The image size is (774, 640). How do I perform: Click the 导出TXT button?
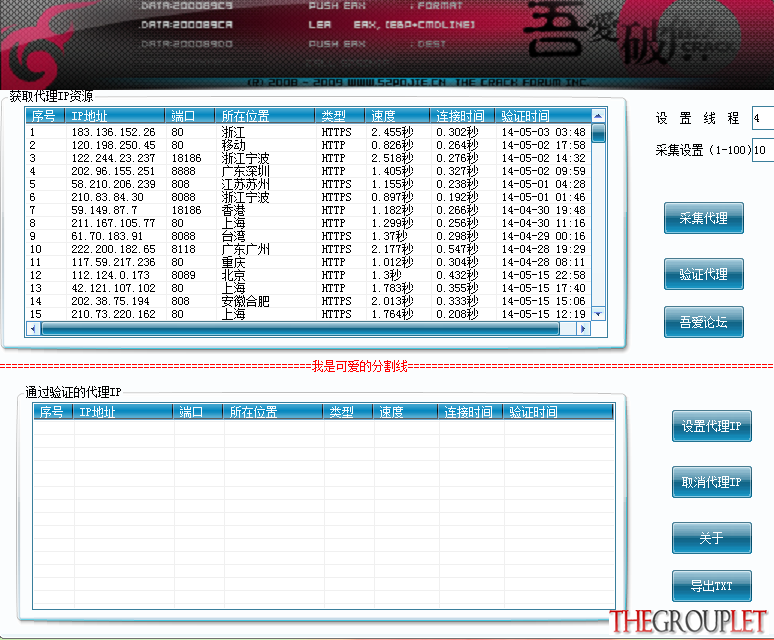[x=711, y=586]
